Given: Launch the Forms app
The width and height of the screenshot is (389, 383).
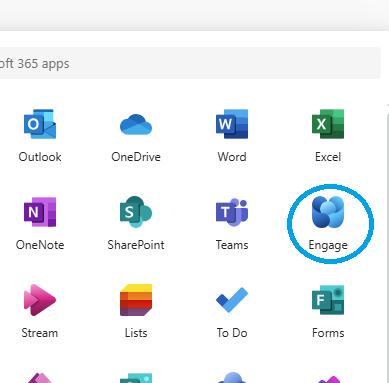Looking at the screenshot, I should [328, 300].
